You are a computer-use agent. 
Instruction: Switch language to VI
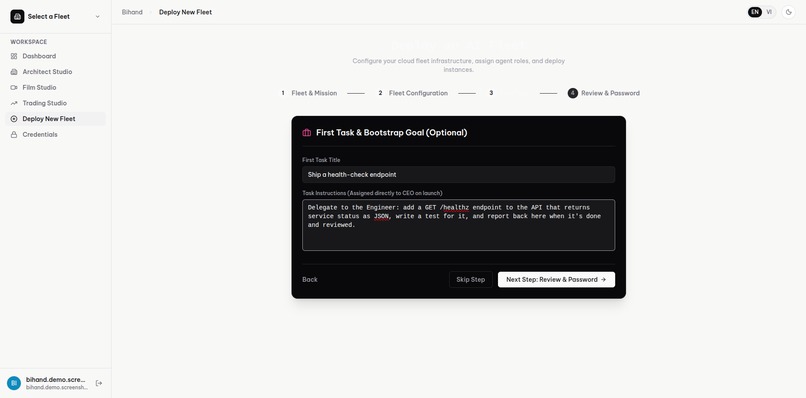coord(769,12)
